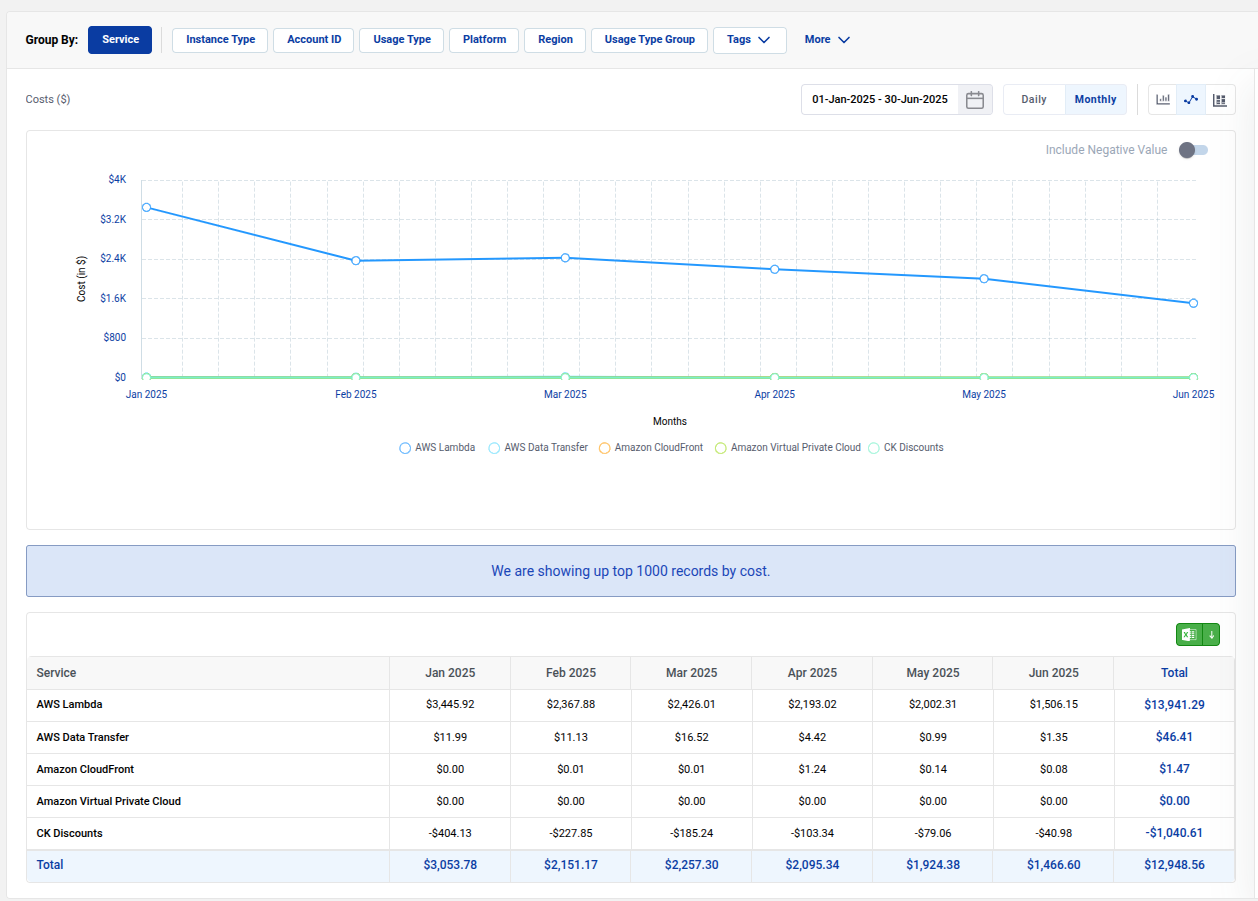Click the download arrow beside Excel icon

1211,634
